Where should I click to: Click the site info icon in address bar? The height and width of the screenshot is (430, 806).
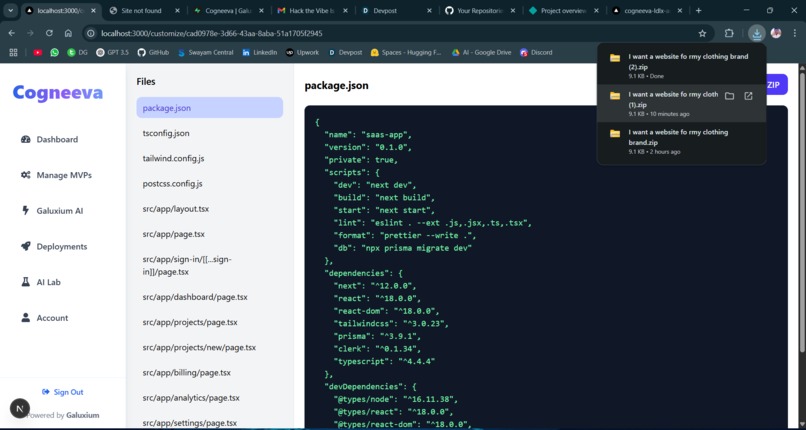[x=91, y=33]
